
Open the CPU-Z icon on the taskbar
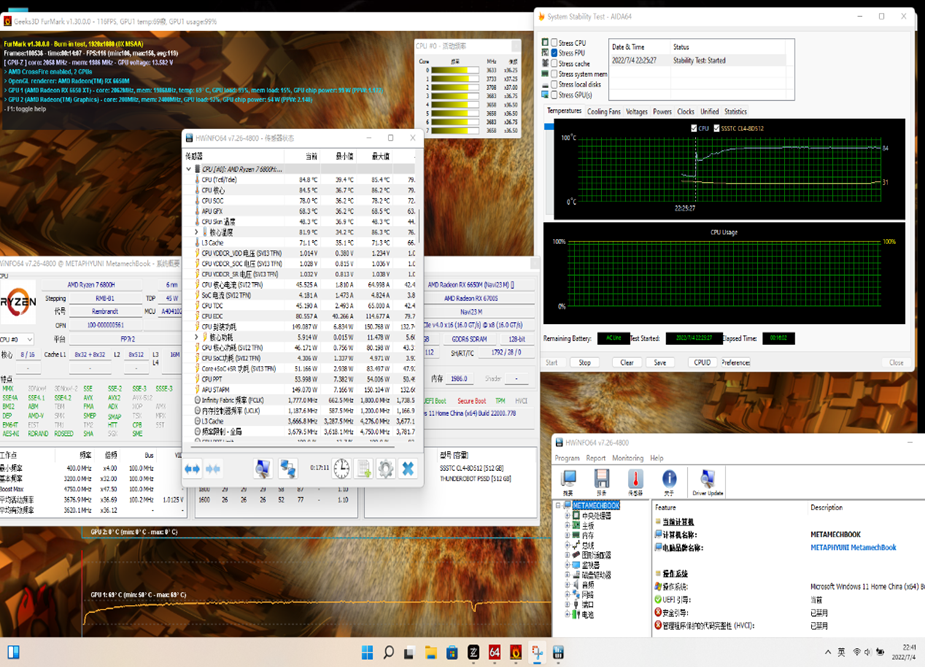(x=473, y=652)
